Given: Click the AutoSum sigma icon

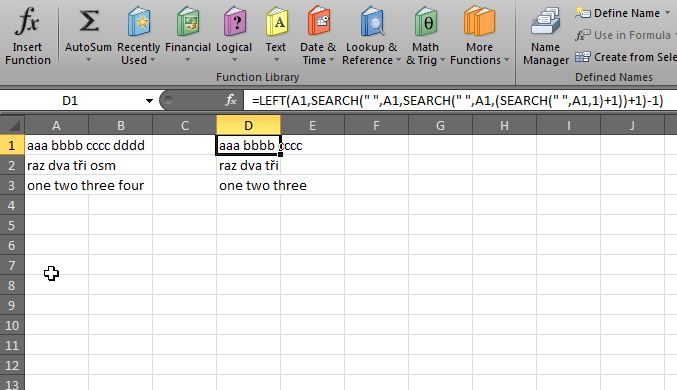Looking at the screenshot, I should click(x=89, y=22).
